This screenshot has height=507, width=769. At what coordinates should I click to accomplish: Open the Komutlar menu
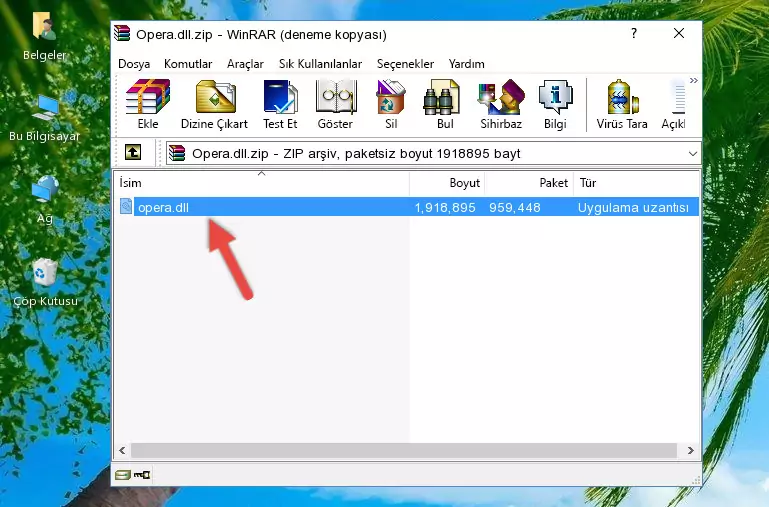pos(188,64)
